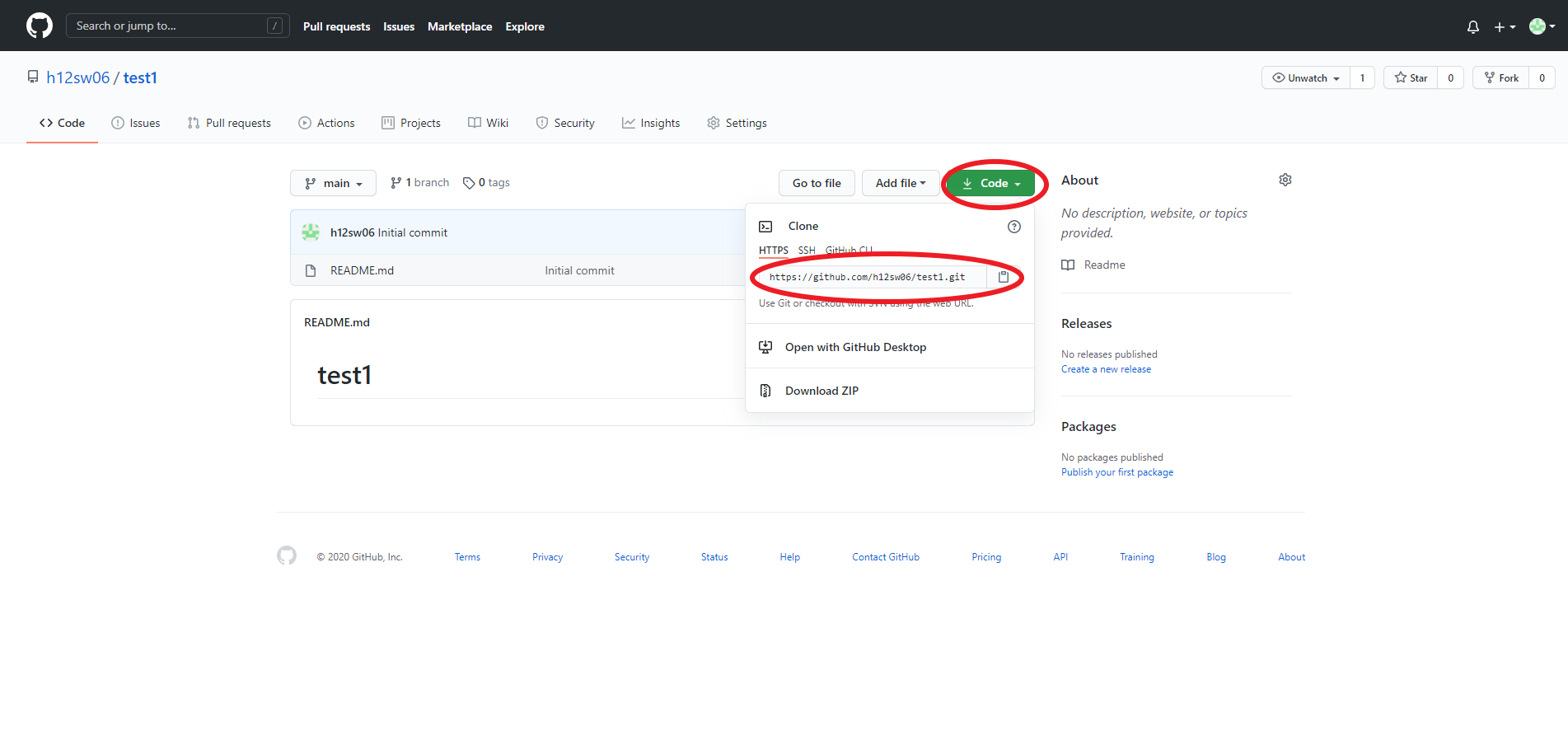Open Issues in the top header

tap(399, 26)
